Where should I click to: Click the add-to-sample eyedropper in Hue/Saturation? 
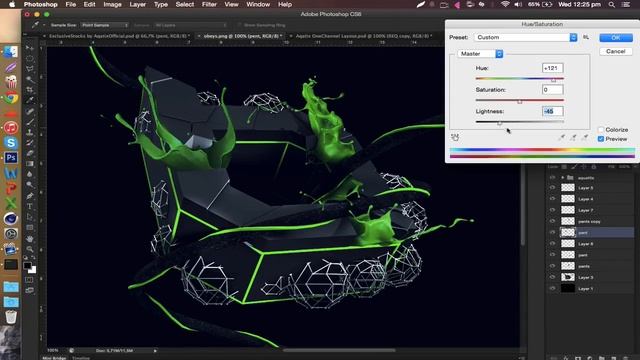click(573, 138)
